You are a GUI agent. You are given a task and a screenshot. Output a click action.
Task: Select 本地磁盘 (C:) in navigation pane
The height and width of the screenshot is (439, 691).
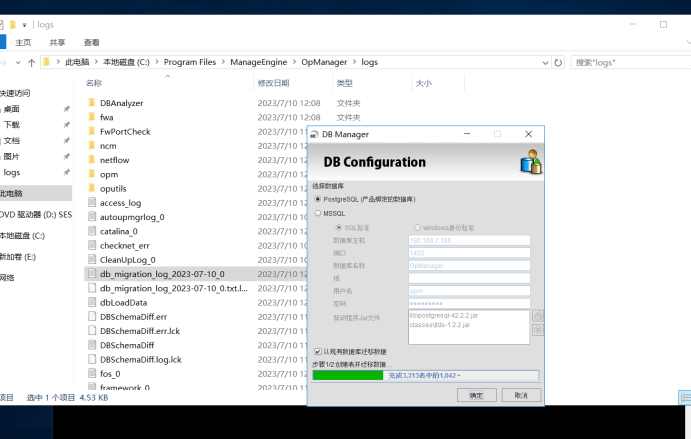[x=22, y=236]
